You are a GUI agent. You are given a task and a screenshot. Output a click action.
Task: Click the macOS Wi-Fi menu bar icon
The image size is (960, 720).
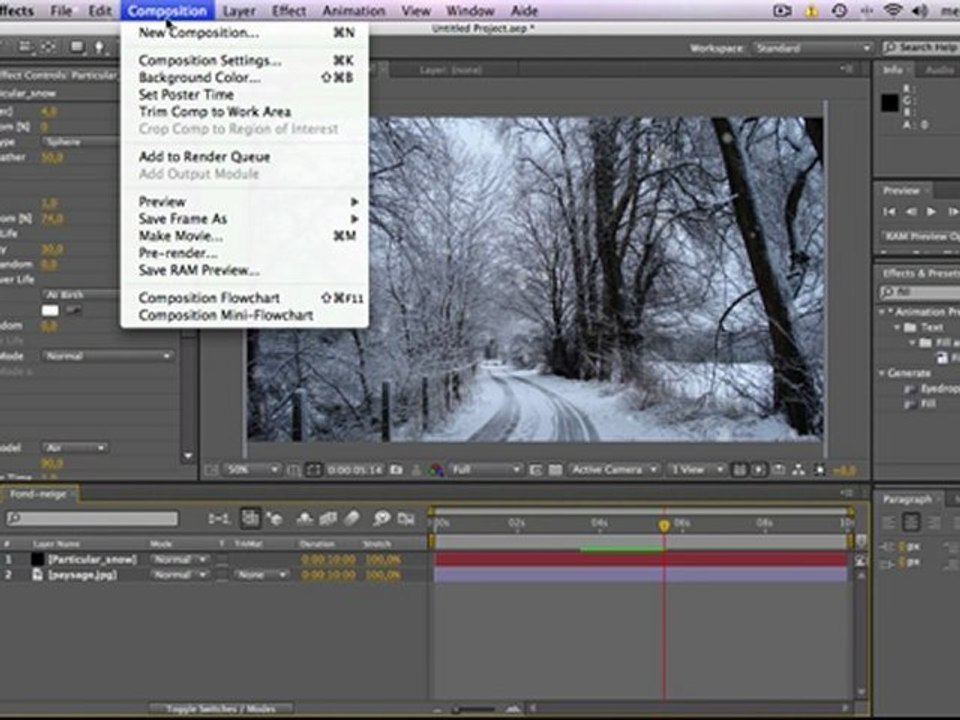893,10
